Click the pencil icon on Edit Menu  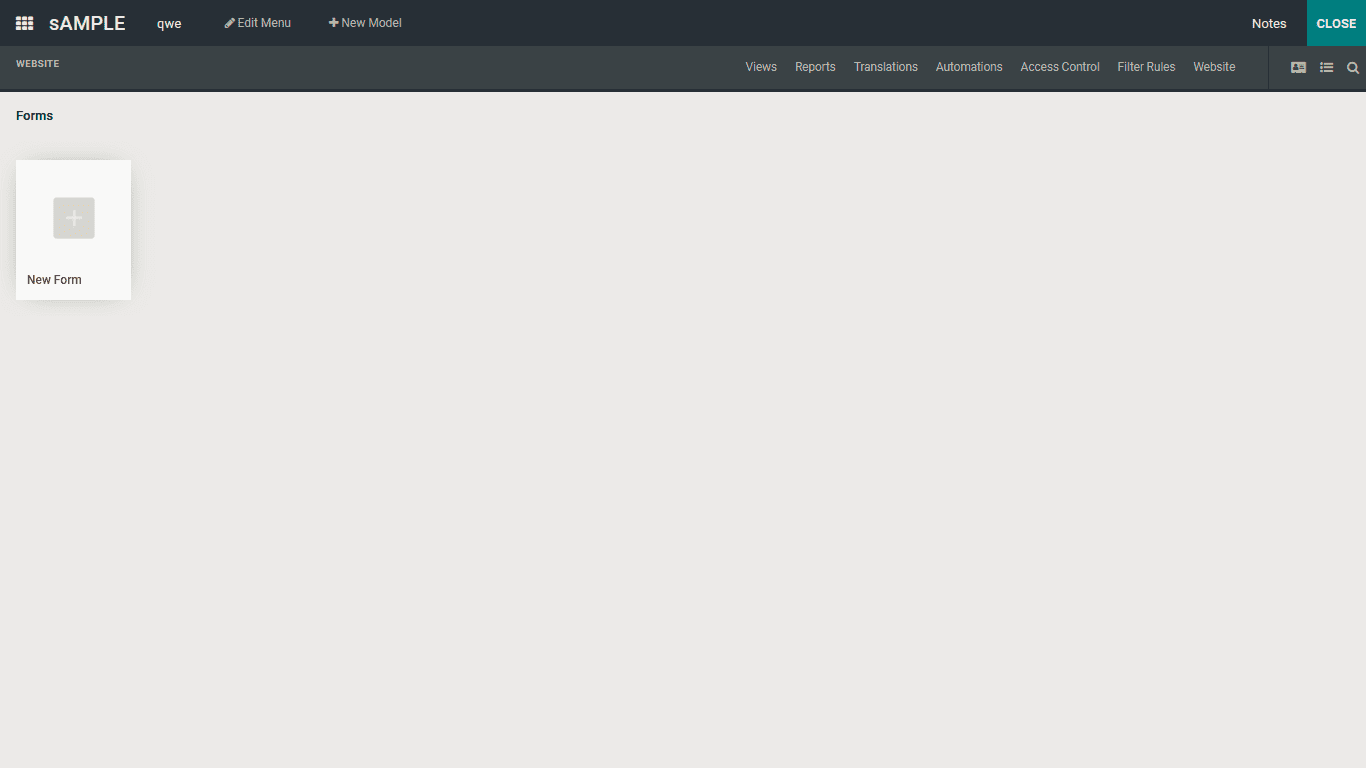click(x=228, y=22)
